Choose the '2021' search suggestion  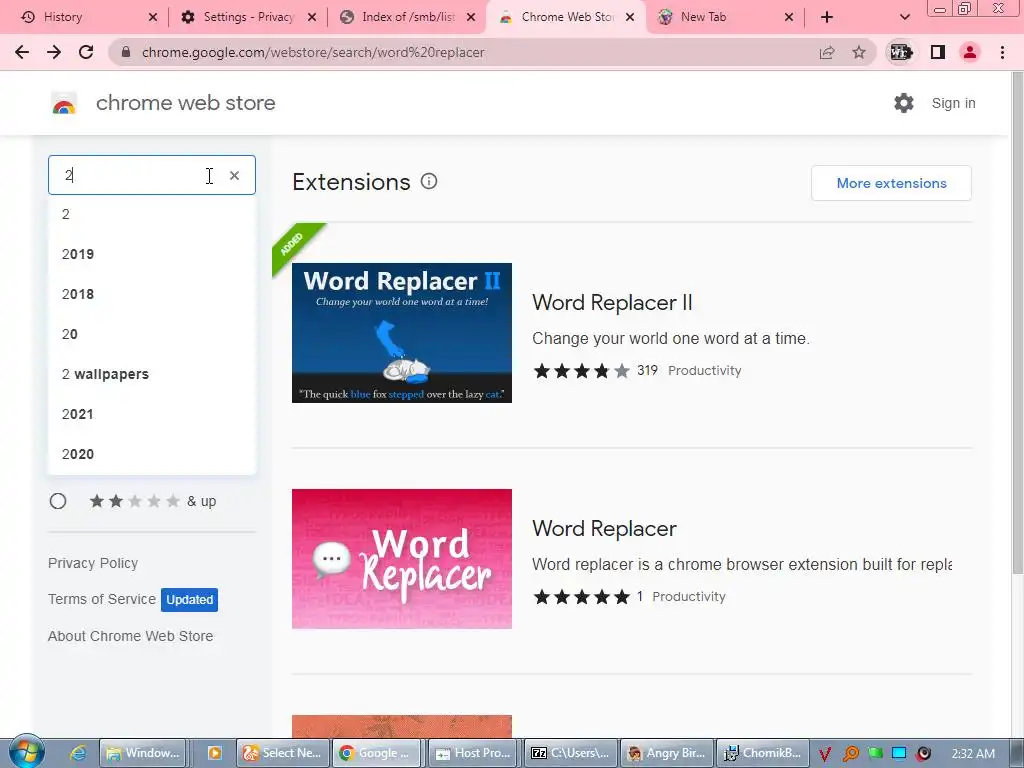pos(152,413)
